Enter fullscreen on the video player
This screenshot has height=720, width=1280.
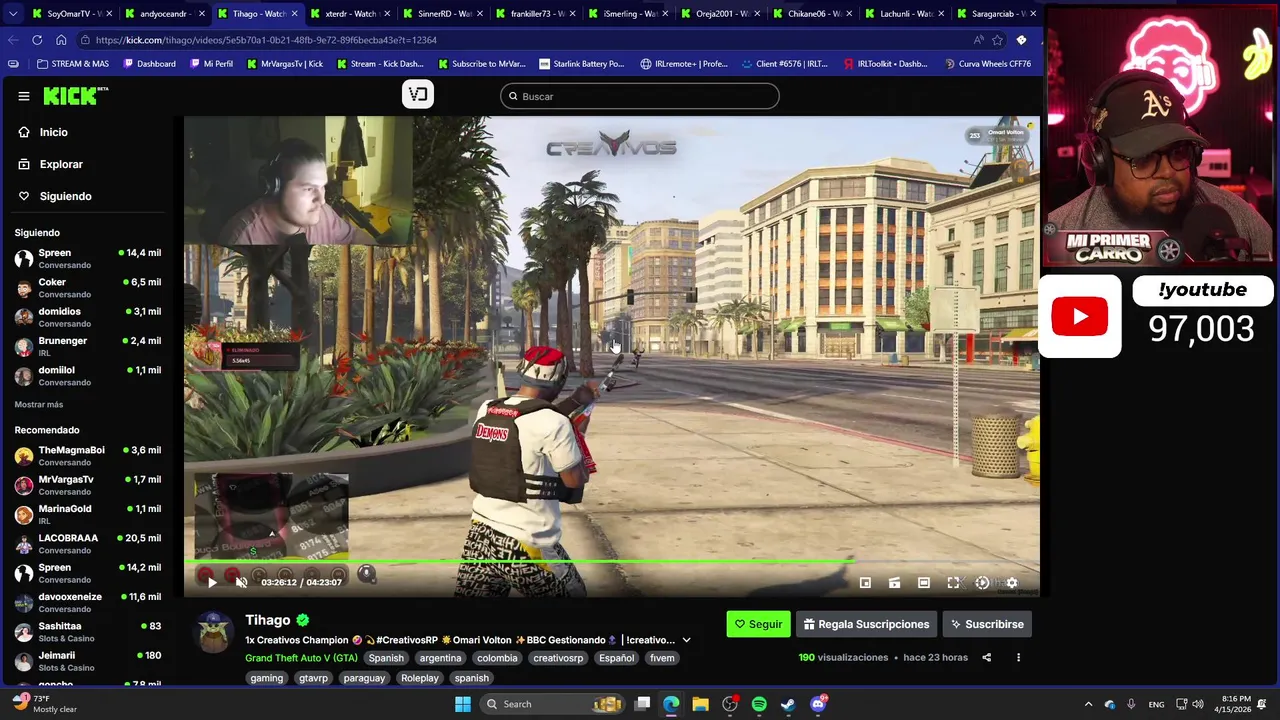953,582
